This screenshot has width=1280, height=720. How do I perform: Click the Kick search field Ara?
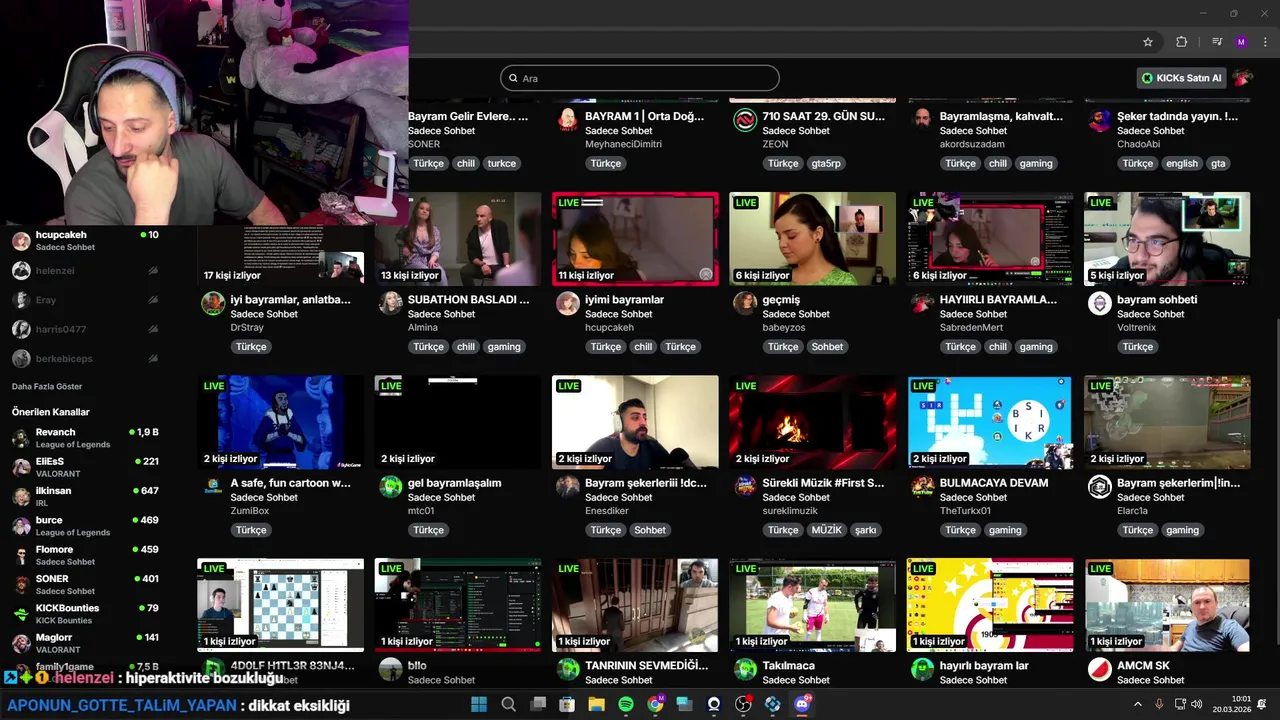[640, 78]
